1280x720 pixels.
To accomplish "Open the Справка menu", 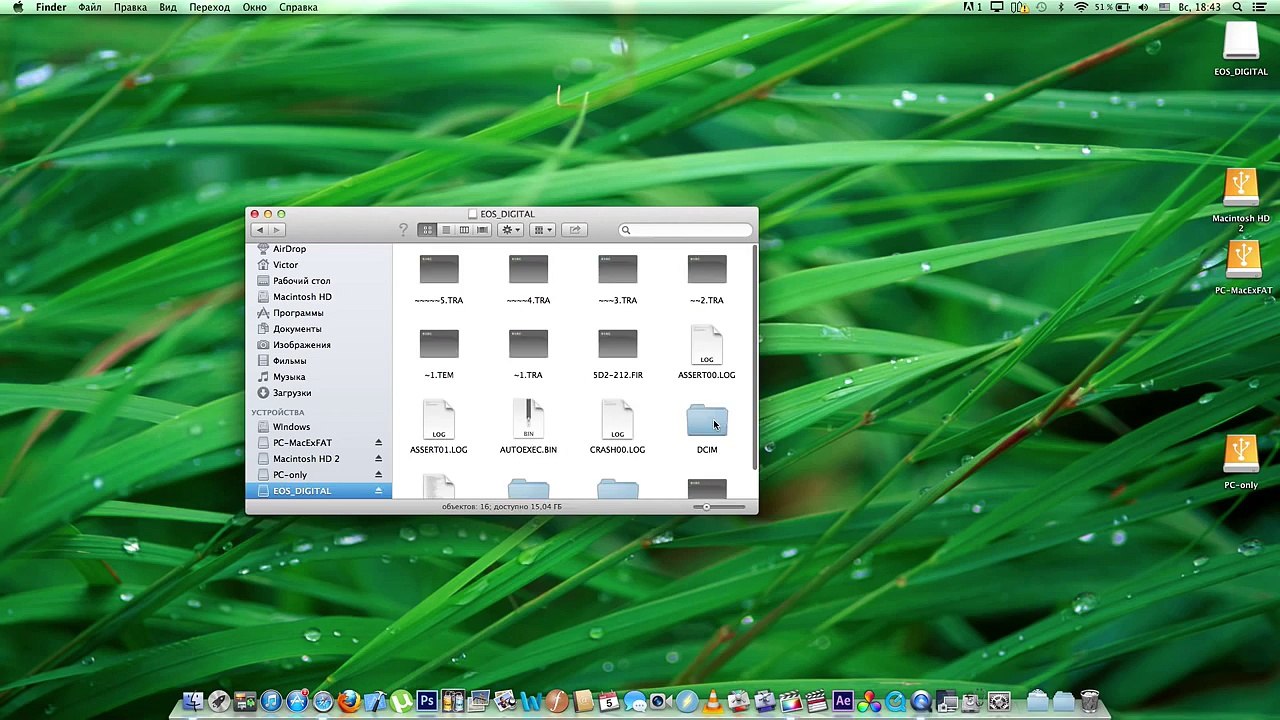I will (x=298, y=7).
